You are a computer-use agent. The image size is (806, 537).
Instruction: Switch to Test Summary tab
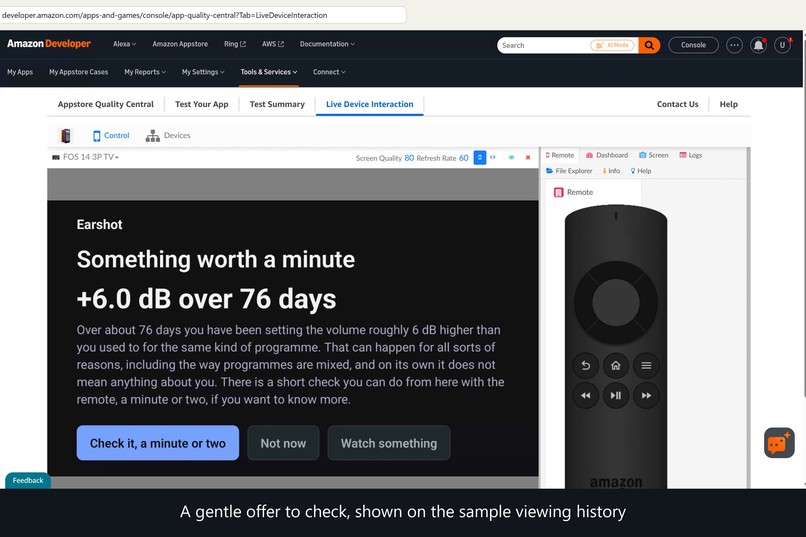point(277,104)
